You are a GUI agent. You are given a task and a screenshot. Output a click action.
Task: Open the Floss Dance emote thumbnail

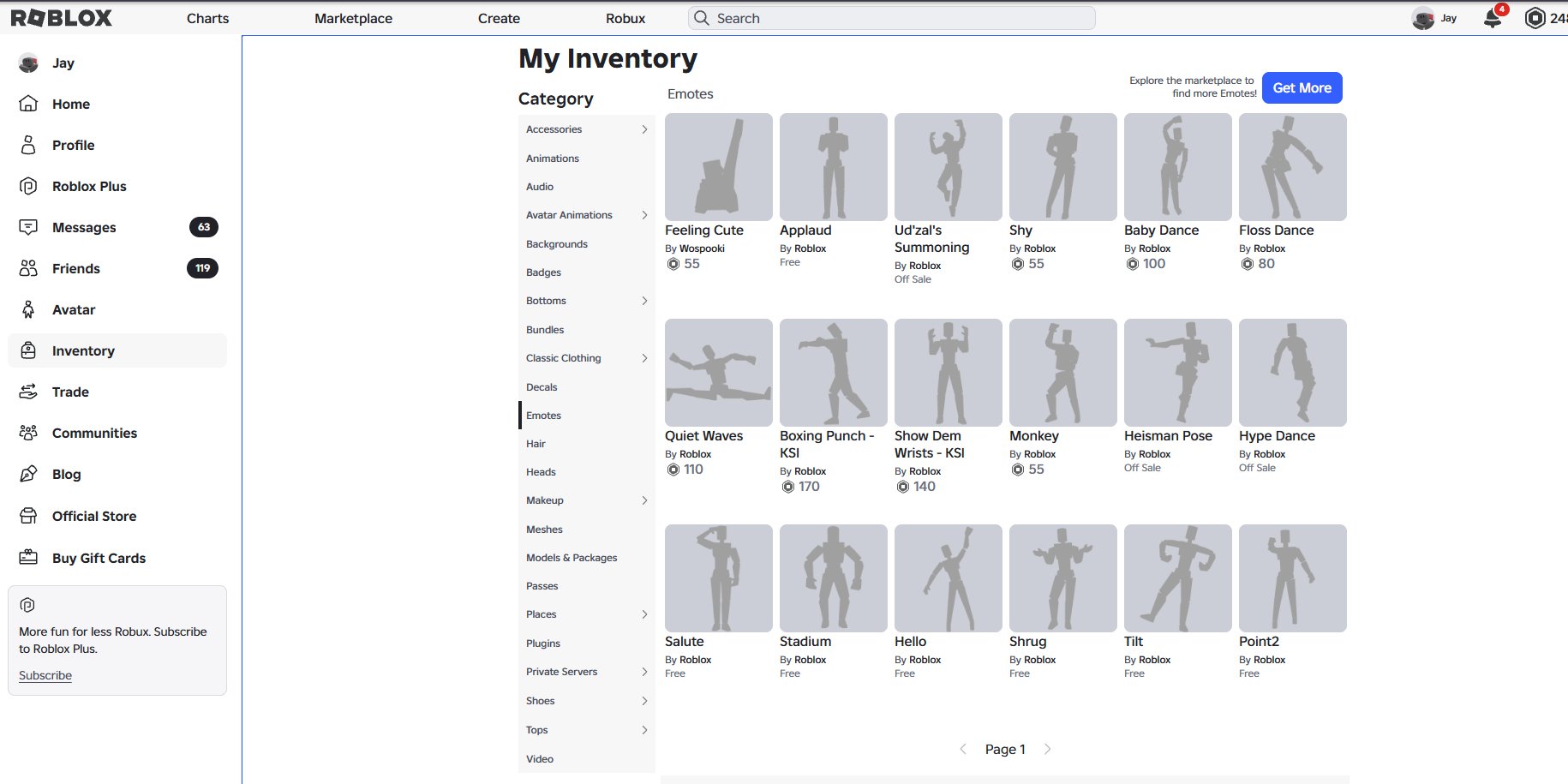(1292, 167)
